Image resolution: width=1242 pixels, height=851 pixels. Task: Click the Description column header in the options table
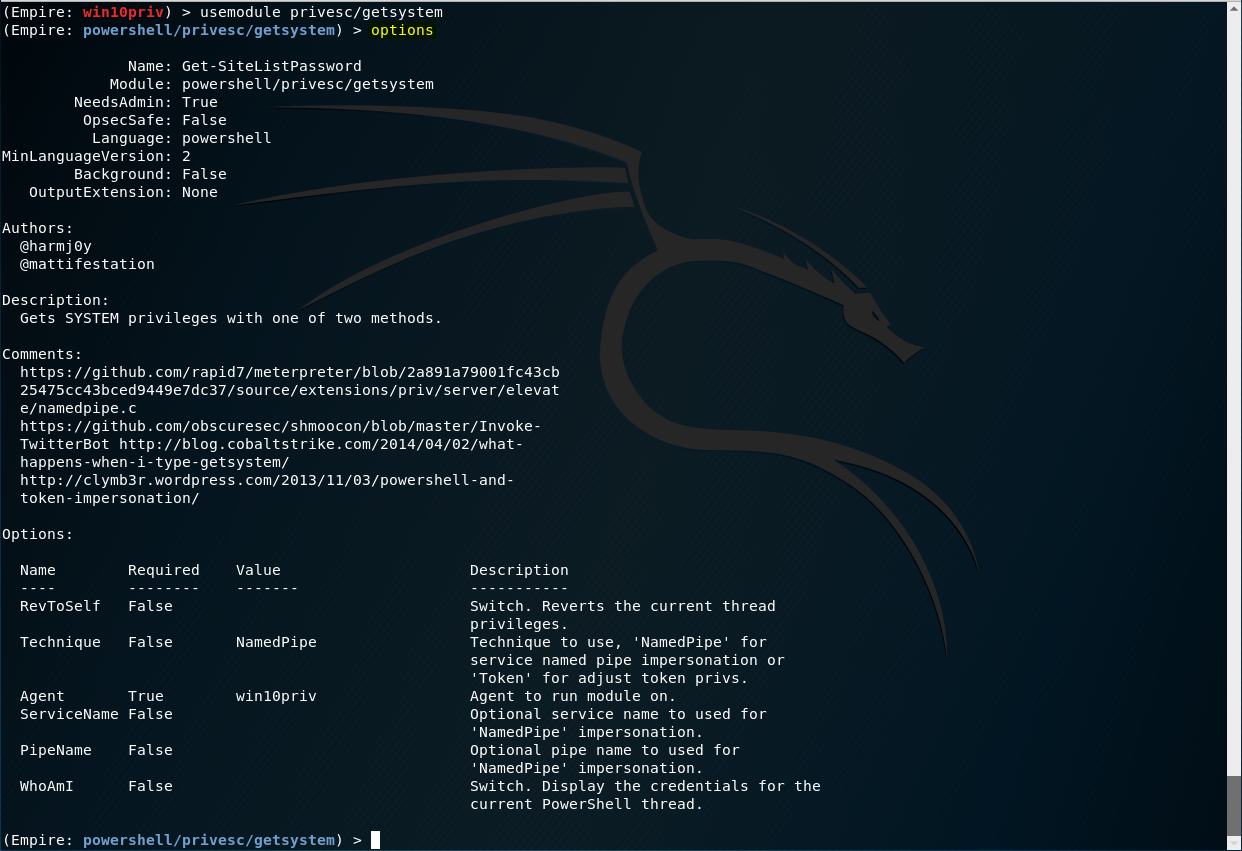pyautogui.click(x=519, y=570)
